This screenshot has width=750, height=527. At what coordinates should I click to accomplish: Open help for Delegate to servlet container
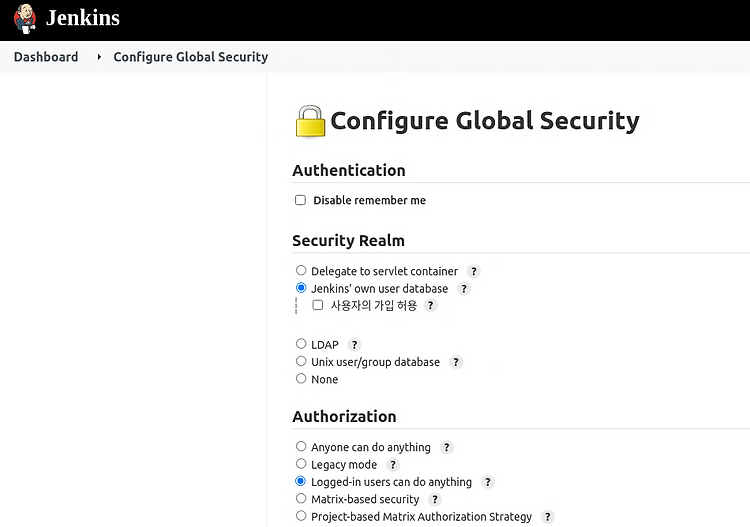[474, 272]
